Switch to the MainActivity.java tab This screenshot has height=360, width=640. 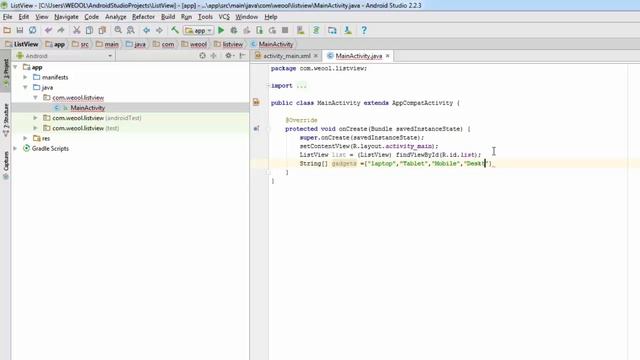point(358,56)
